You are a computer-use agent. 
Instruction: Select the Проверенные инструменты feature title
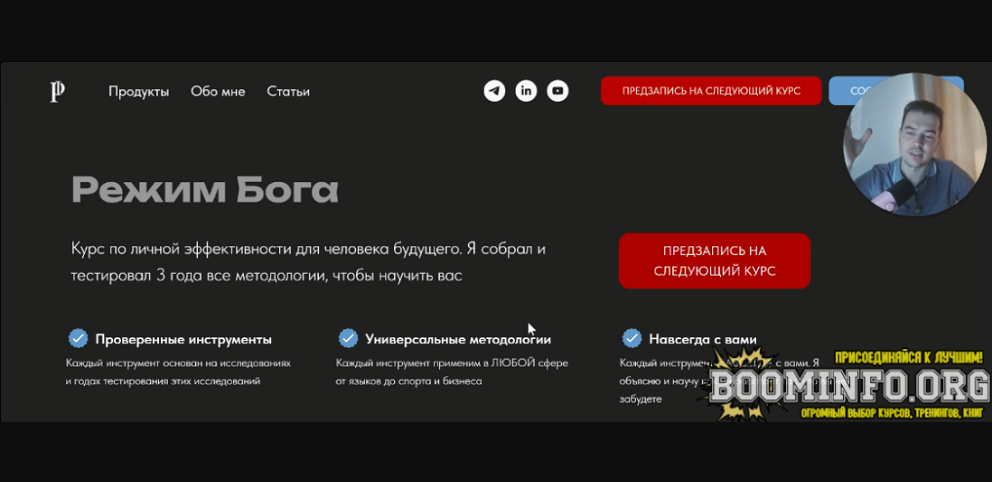[x=183, y=339]
